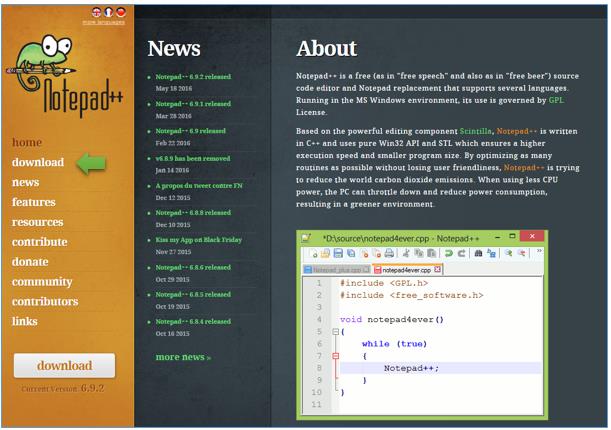The image size is (611, 430).
Task: Open Notepad++ 6.8.4 released news
Action: point(193,322)
